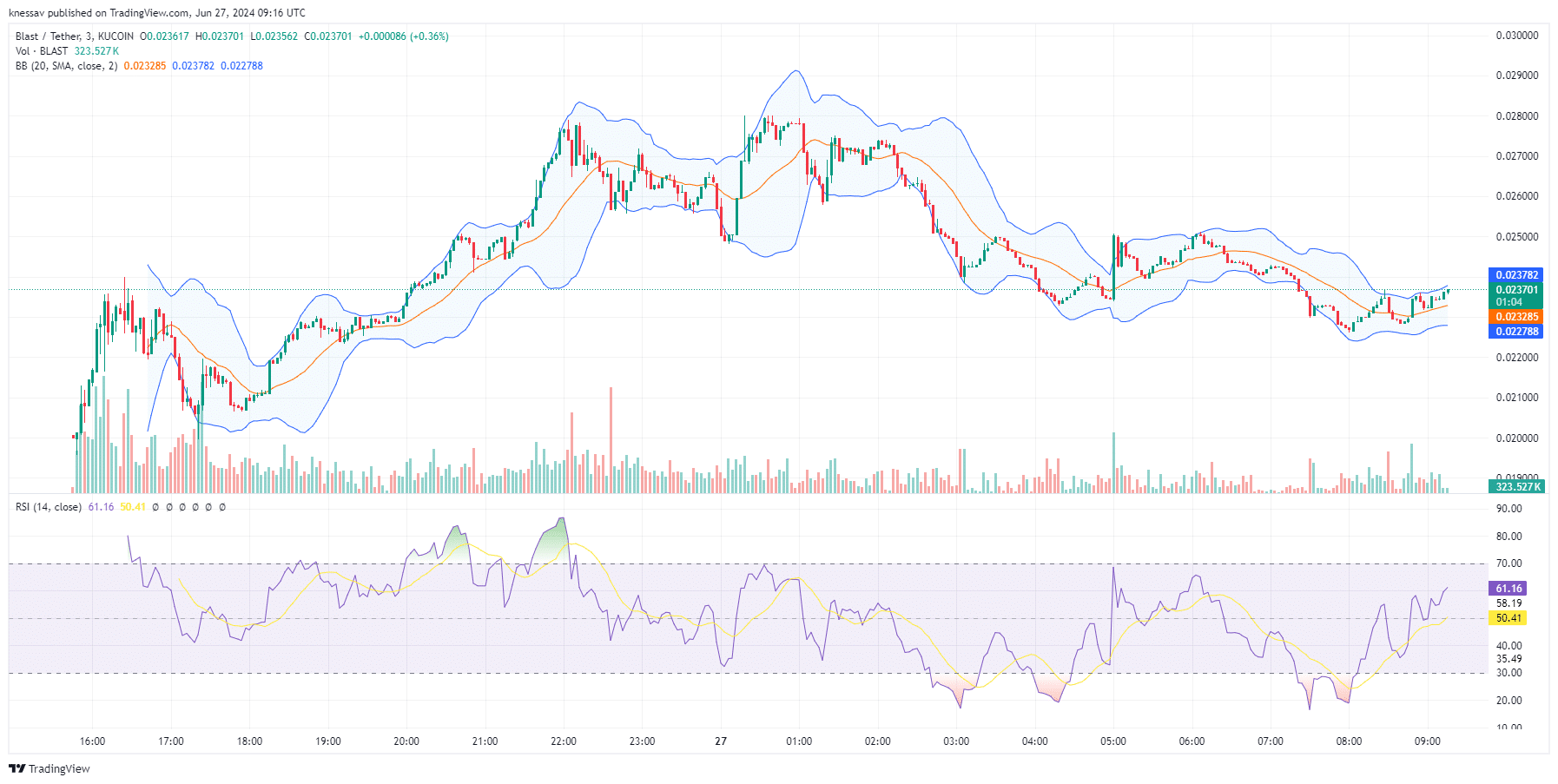The height and width of the screenshot is (784, 1558).
Task: Select the 'RSI (14, close)' indicator label
Action: pos(49,507)
